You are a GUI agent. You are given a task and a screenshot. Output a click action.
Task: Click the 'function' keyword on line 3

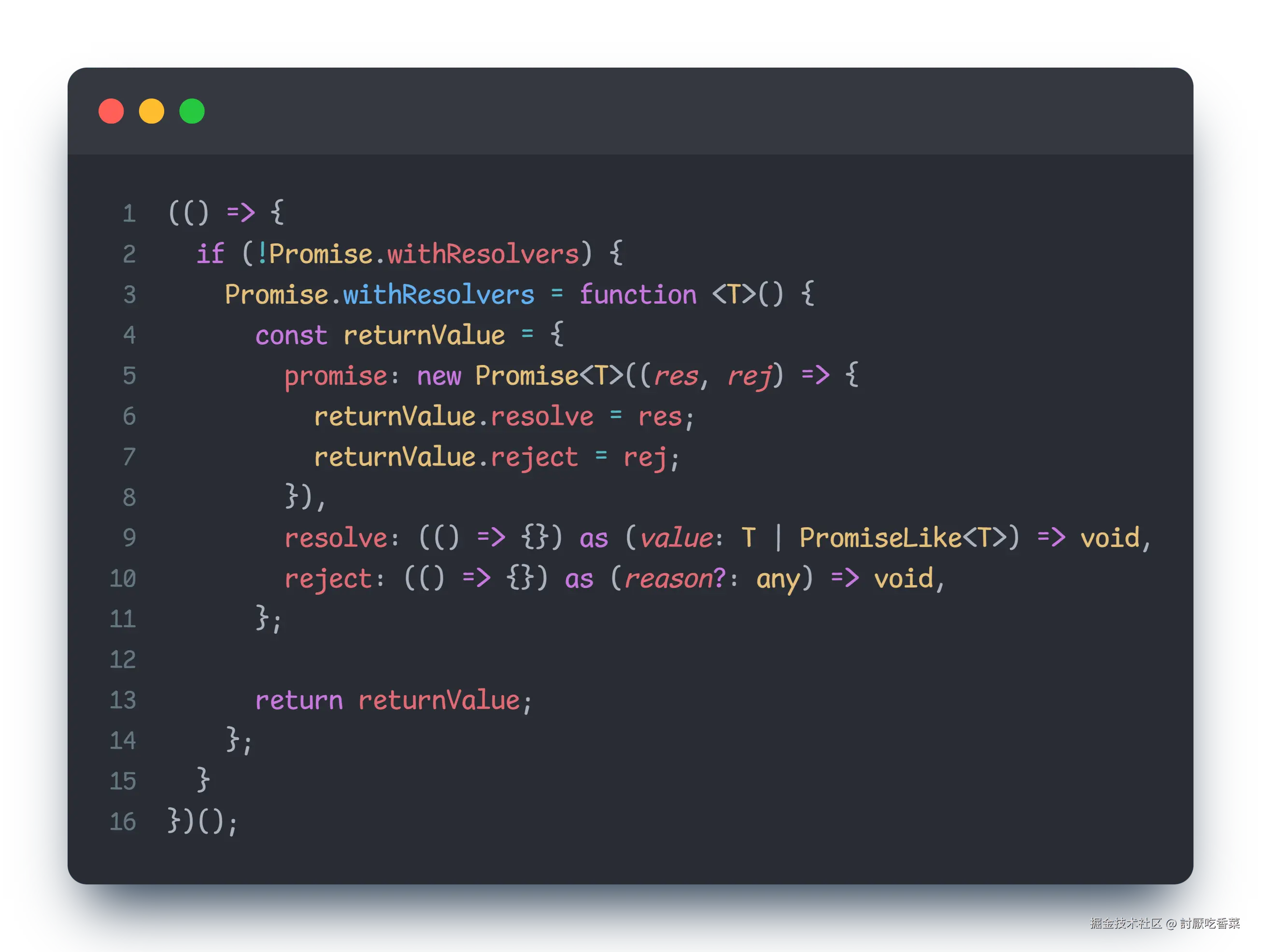pos(638,295)
